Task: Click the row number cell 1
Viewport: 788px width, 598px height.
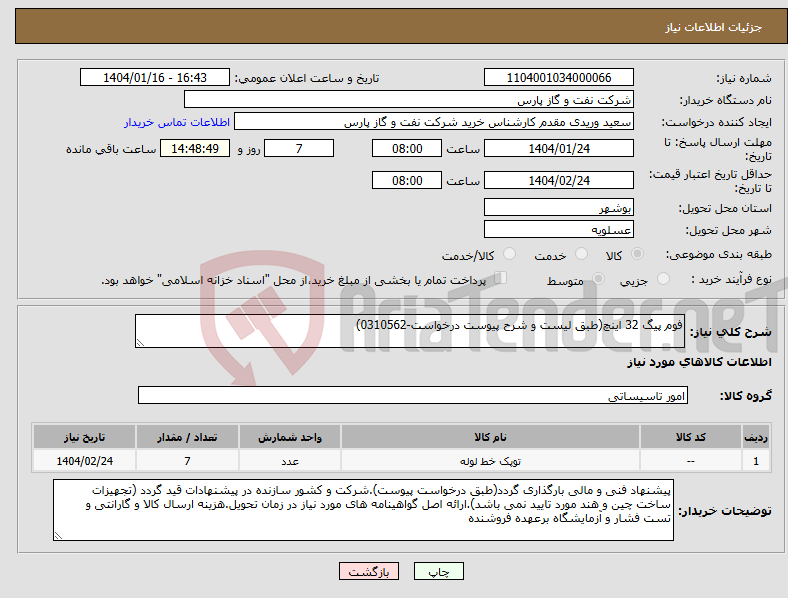Action: tap(756, 461)
